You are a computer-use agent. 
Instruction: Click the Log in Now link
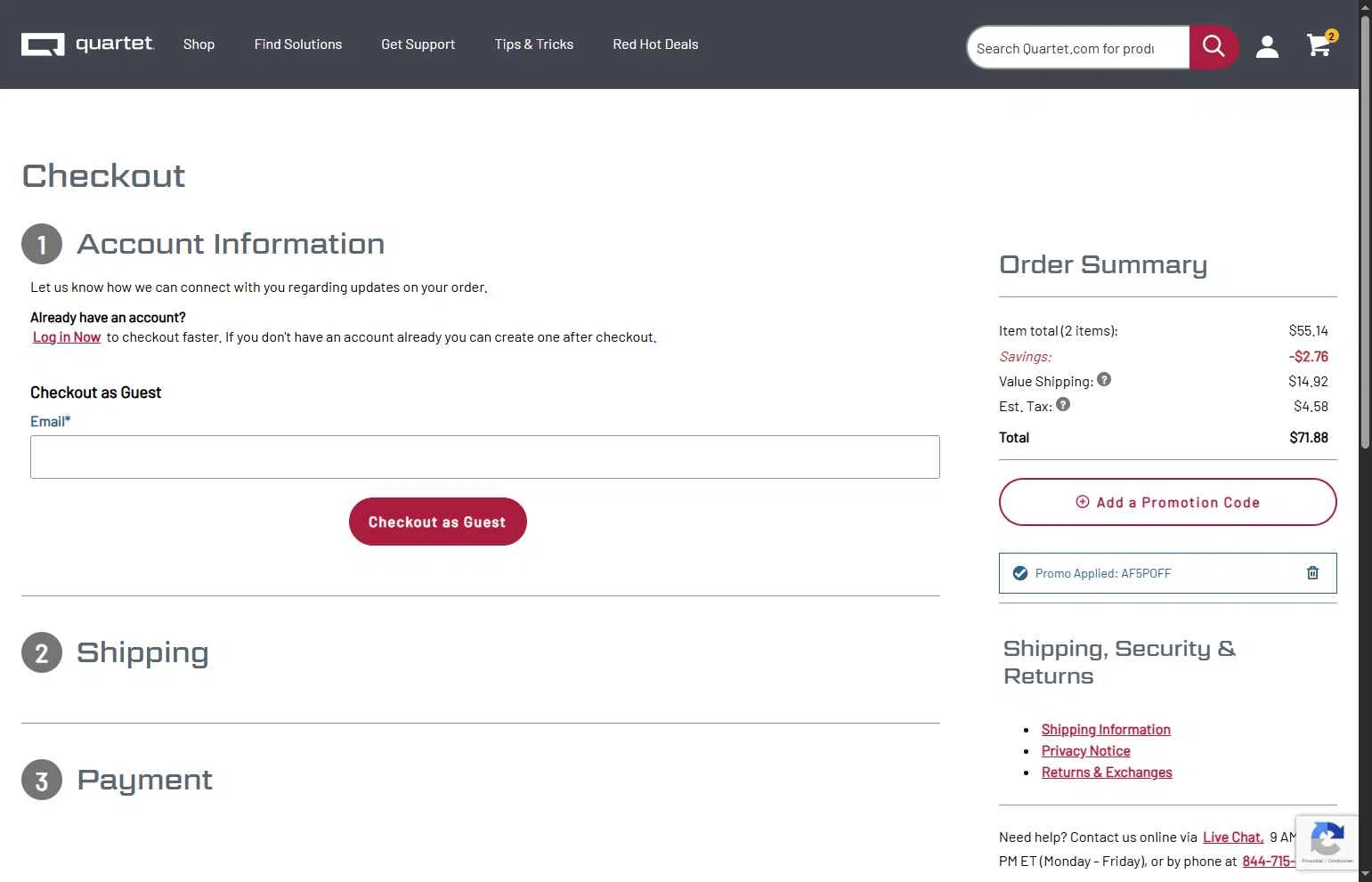(x=67, y=337)
